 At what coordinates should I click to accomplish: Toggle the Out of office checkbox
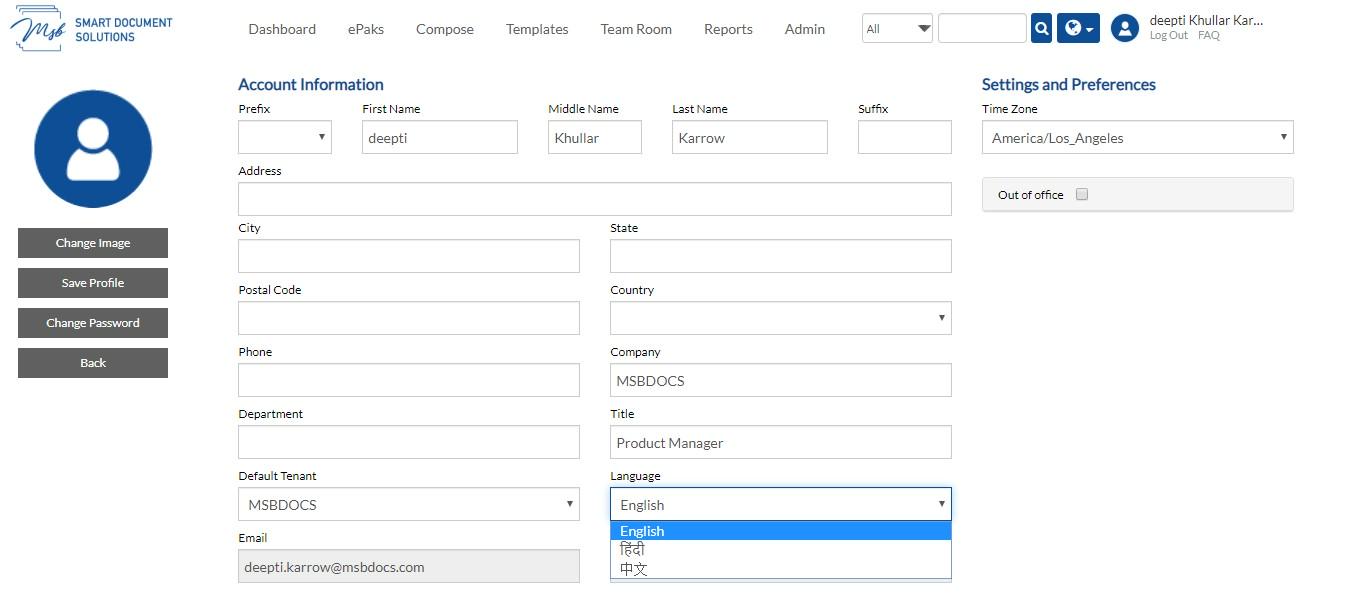[1082, 195]
